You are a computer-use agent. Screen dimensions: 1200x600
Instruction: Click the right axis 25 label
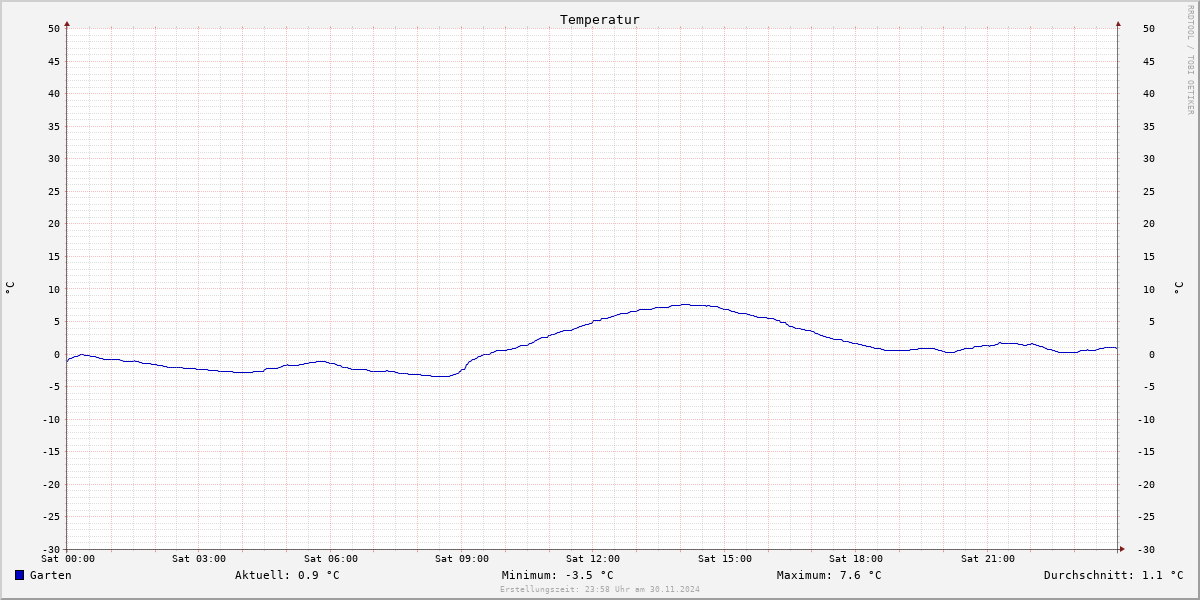coord(1149,191)
